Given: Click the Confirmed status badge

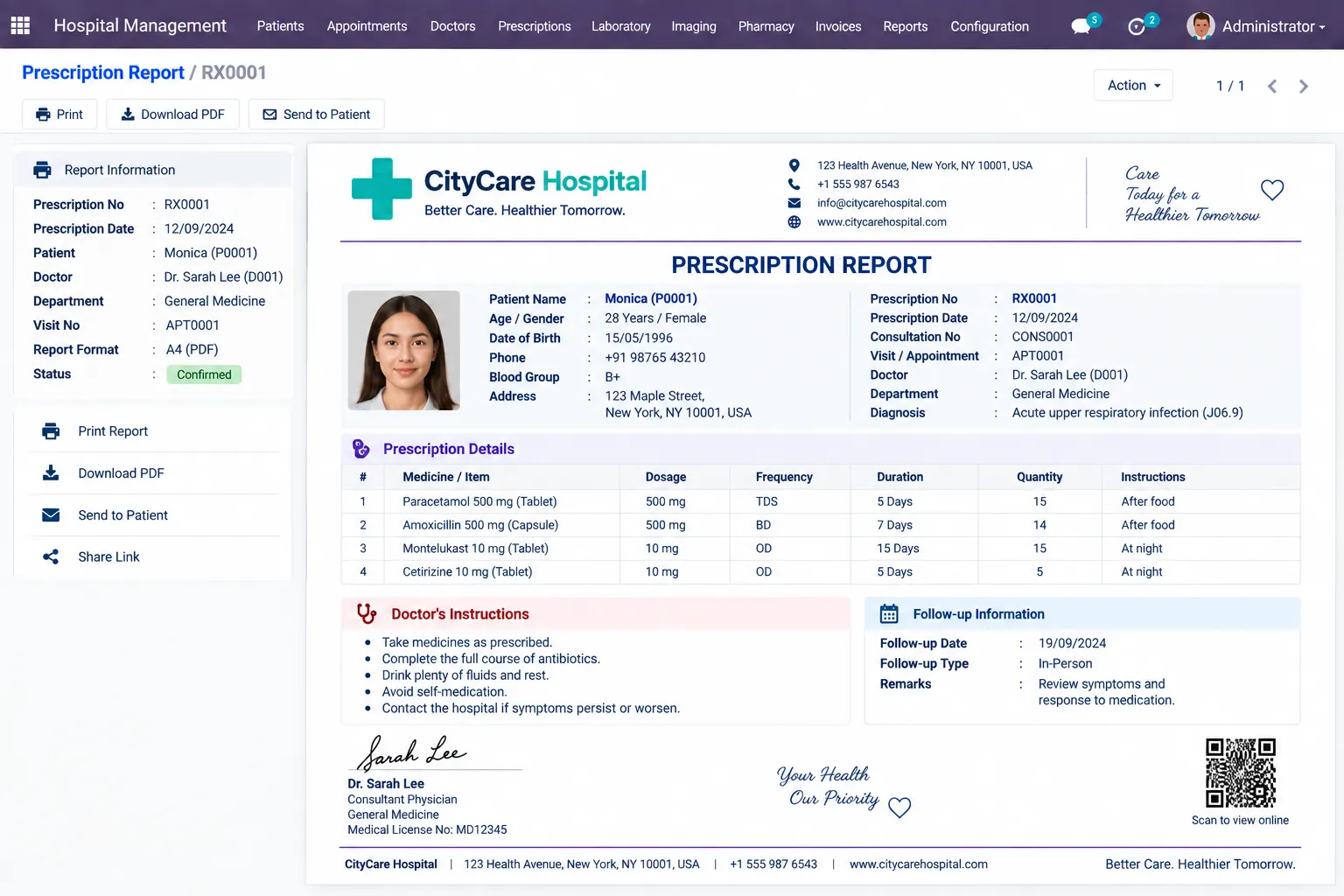Looking at the screenshot, I should point(204,374).
